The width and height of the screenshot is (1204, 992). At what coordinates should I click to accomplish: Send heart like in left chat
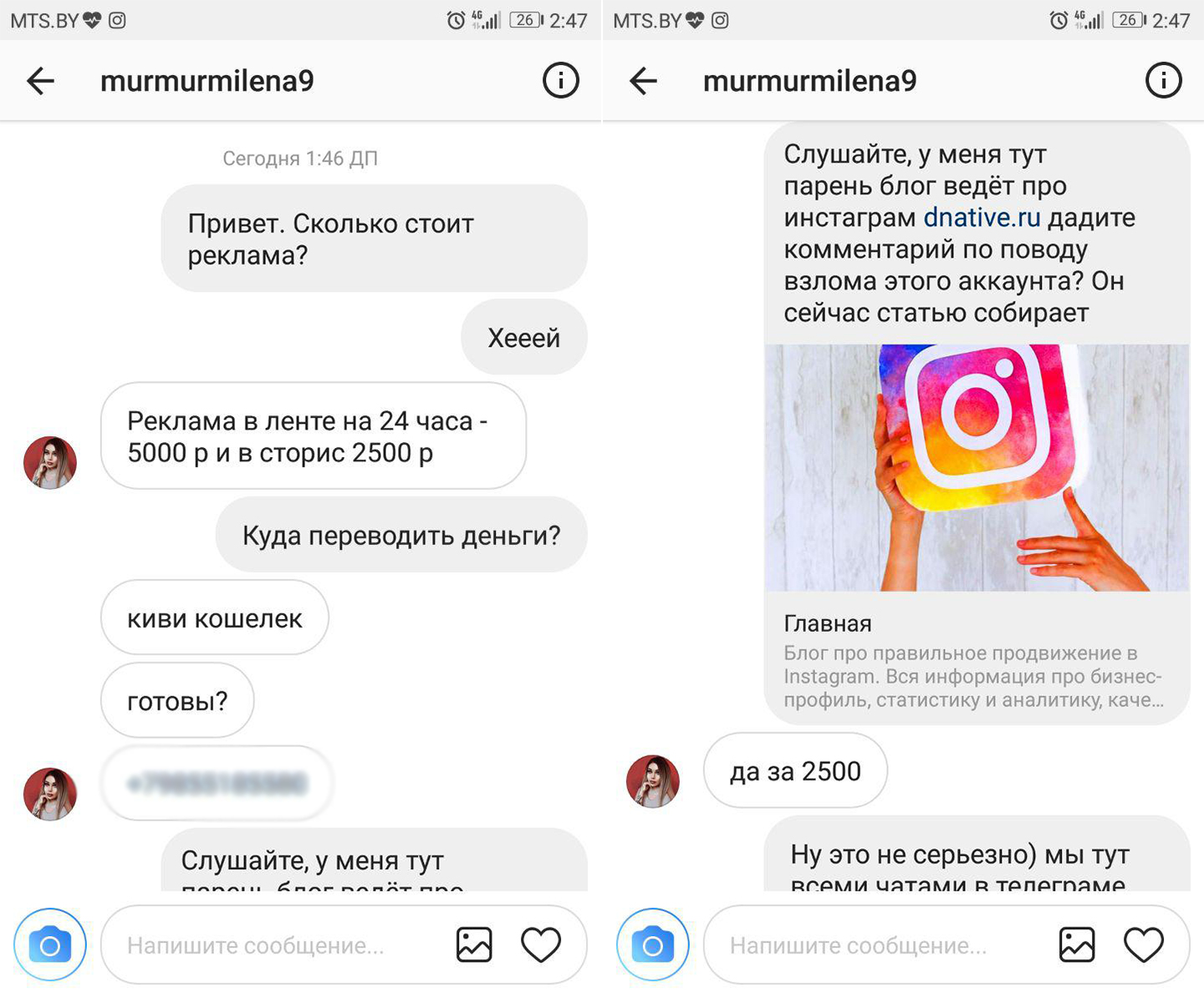point(541,944)
